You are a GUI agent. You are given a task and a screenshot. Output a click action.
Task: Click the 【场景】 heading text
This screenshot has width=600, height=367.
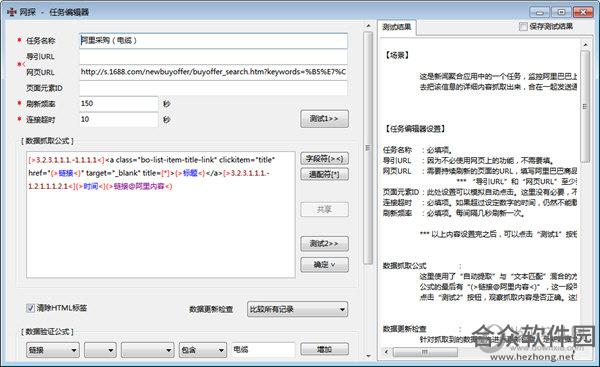[396, 55]
